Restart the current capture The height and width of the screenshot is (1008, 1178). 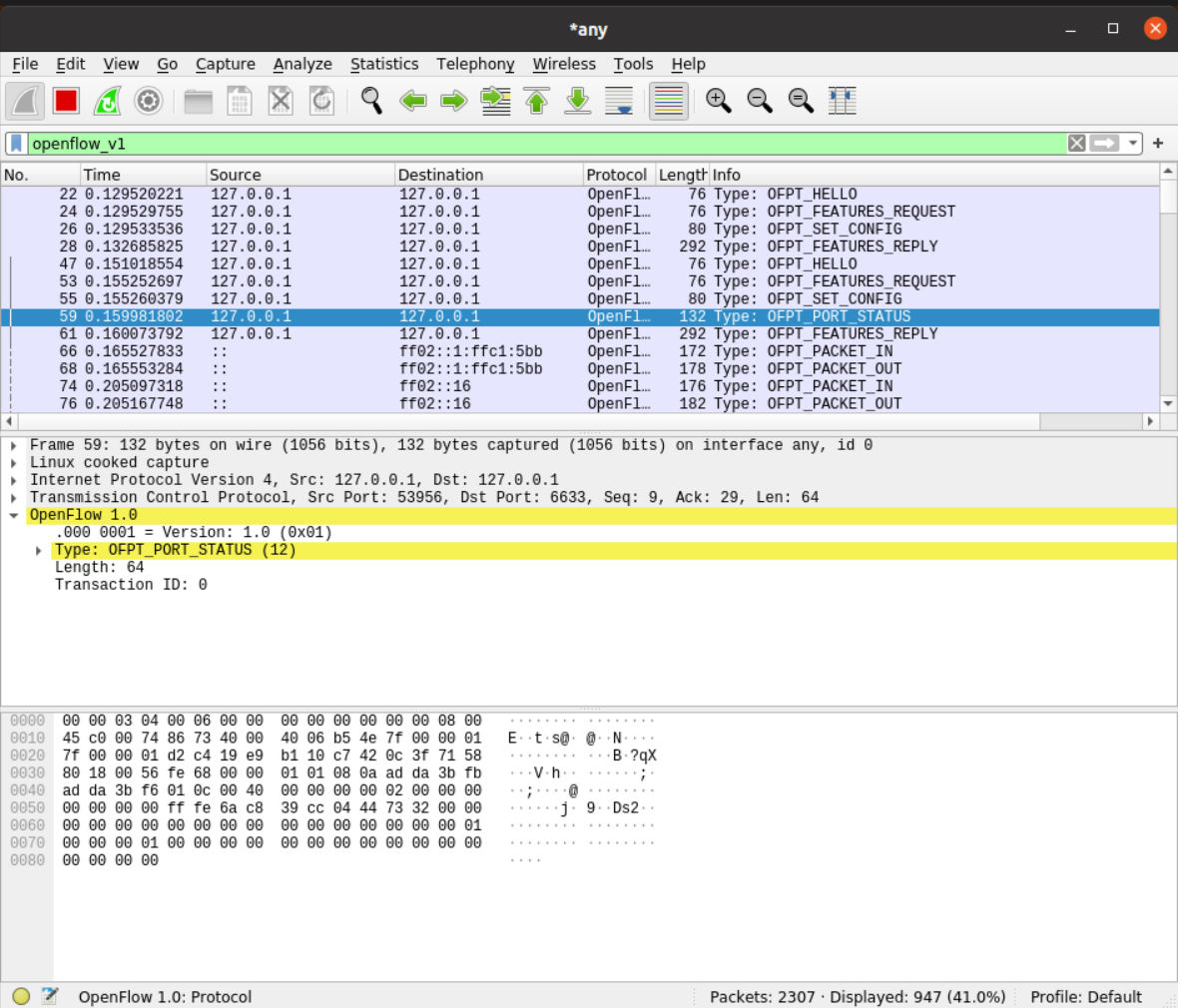click(108, 101)
